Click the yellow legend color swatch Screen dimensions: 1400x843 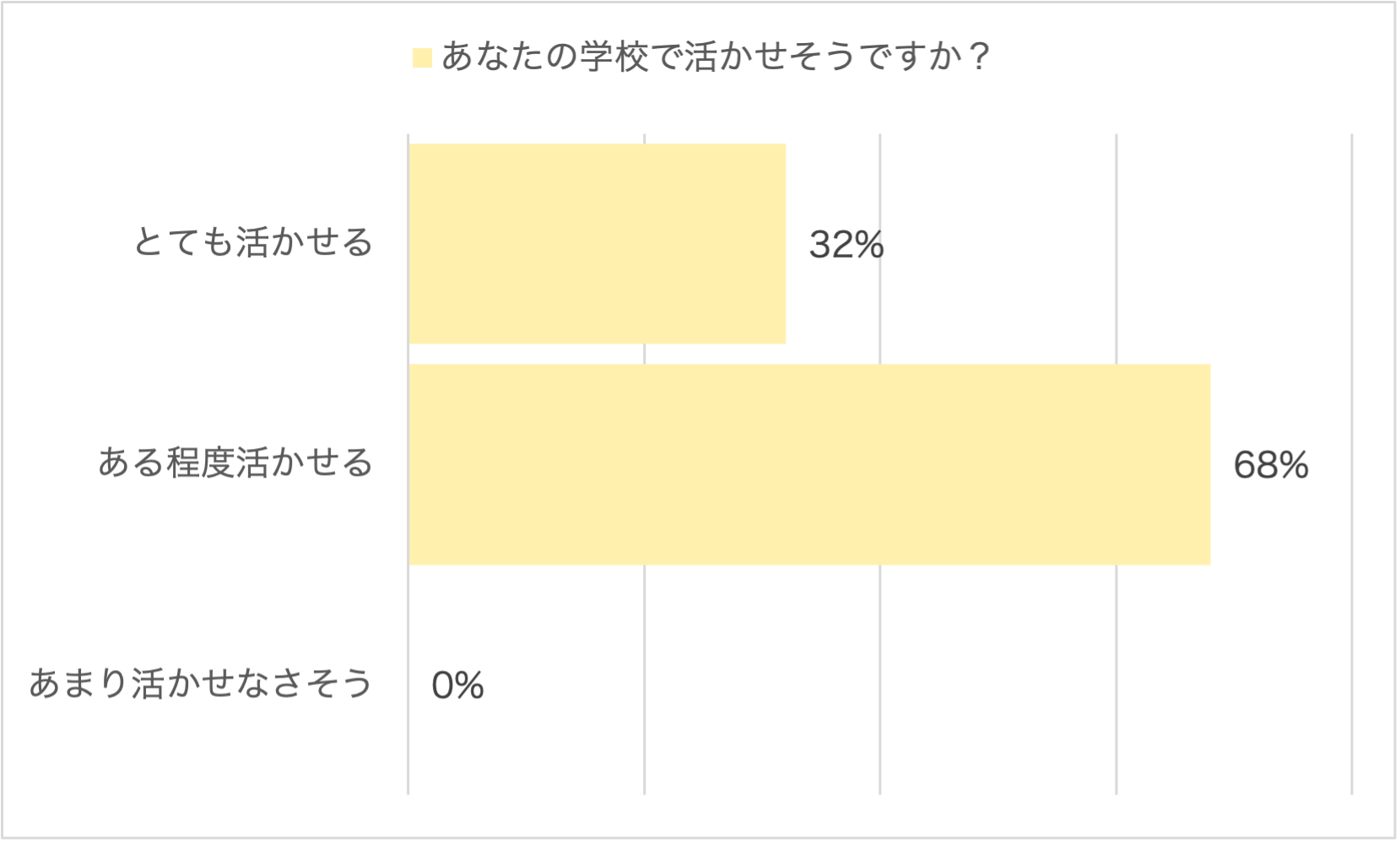tap(422, 57)
